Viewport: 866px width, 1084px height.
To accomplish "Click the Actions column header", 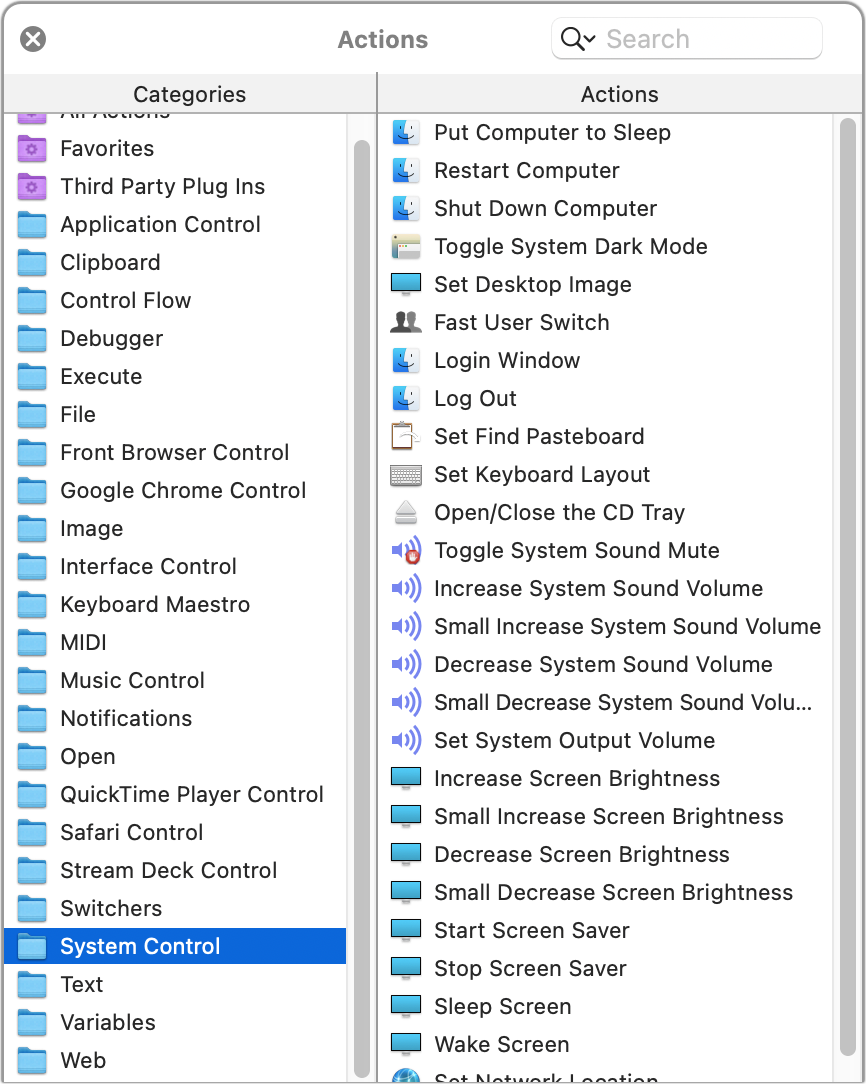I will 620,94.
